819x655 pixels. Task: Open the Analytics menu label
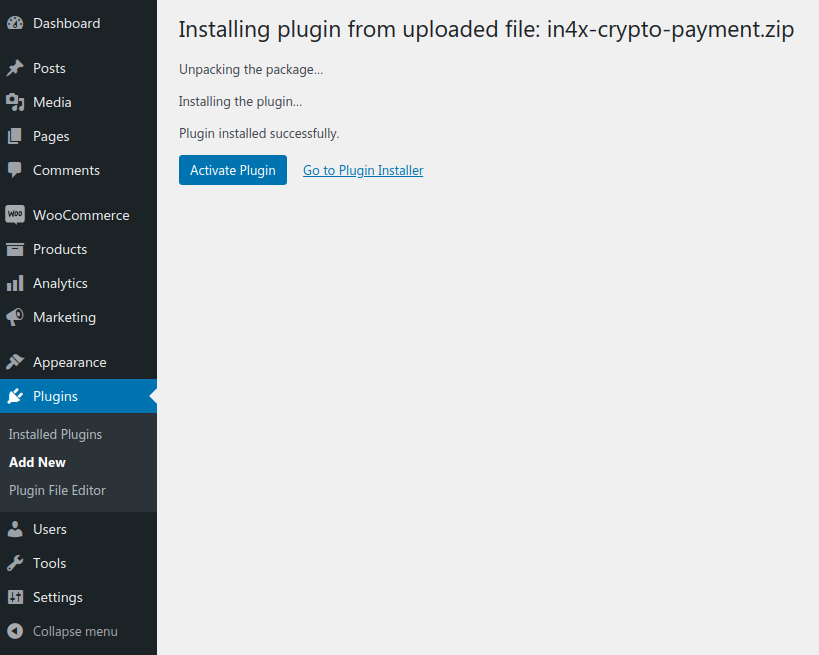click(x=60, y=284)
